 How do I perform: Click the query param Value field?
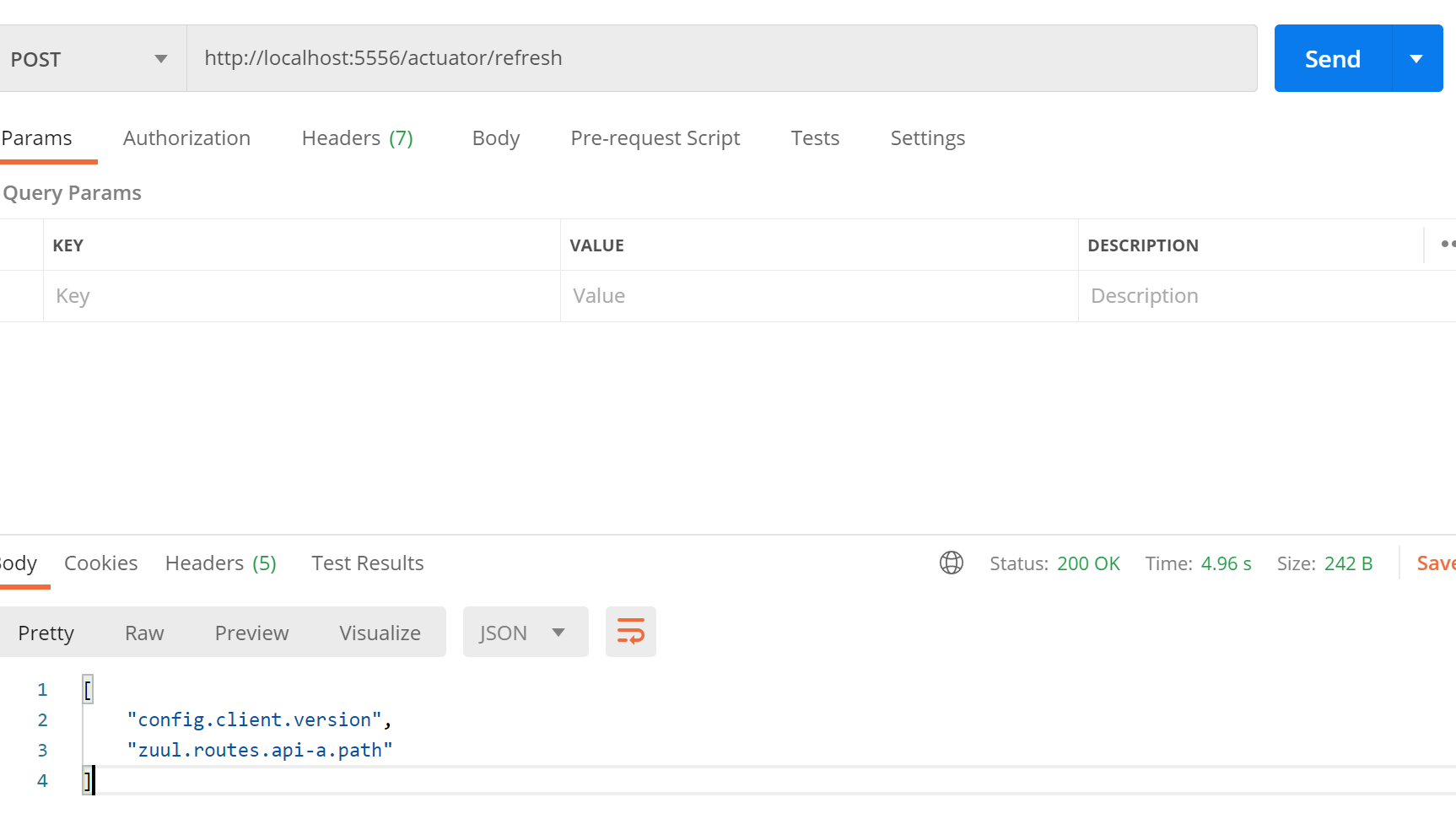[x=819, y=296]
